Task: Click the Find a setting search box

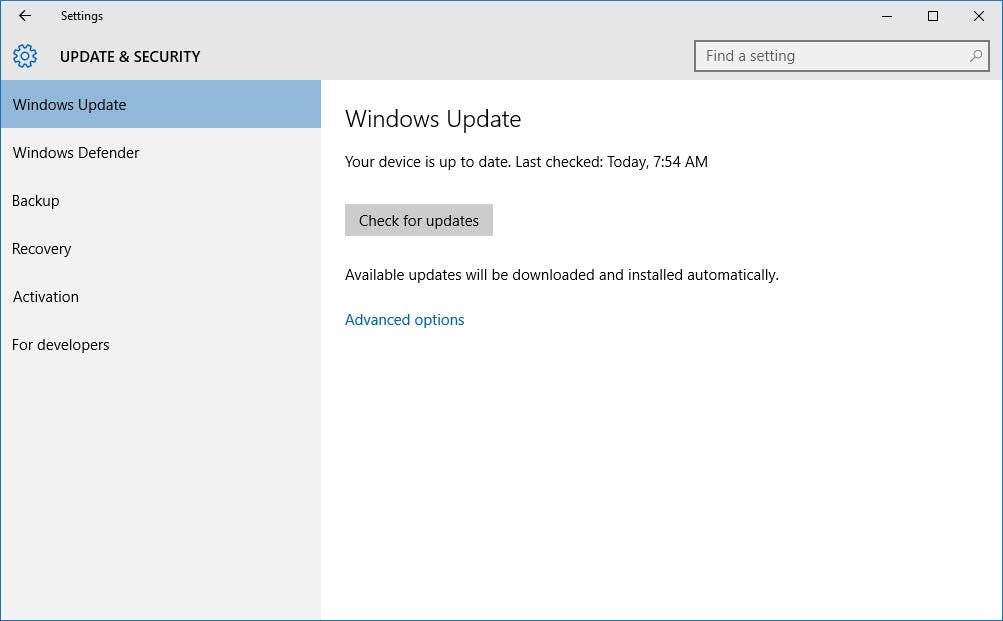Action: (x=820, y=56)
